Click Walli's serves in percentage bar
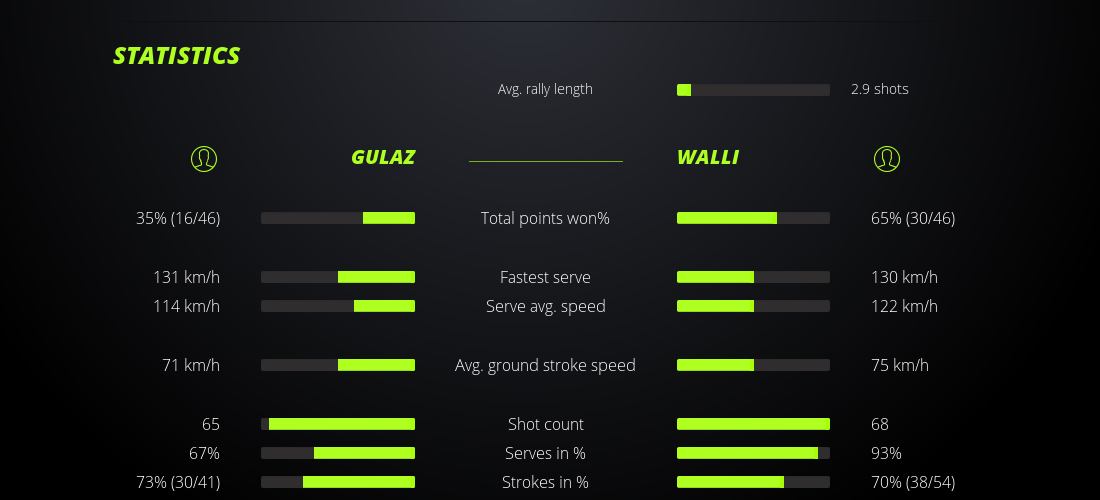The height and width of the screenshot is (500, 1100). 753,453
